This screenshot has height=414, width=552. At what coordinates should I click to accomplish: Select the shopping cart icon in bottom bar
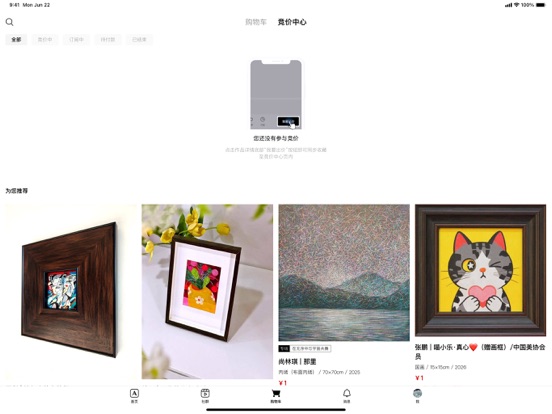pos(276,396)
